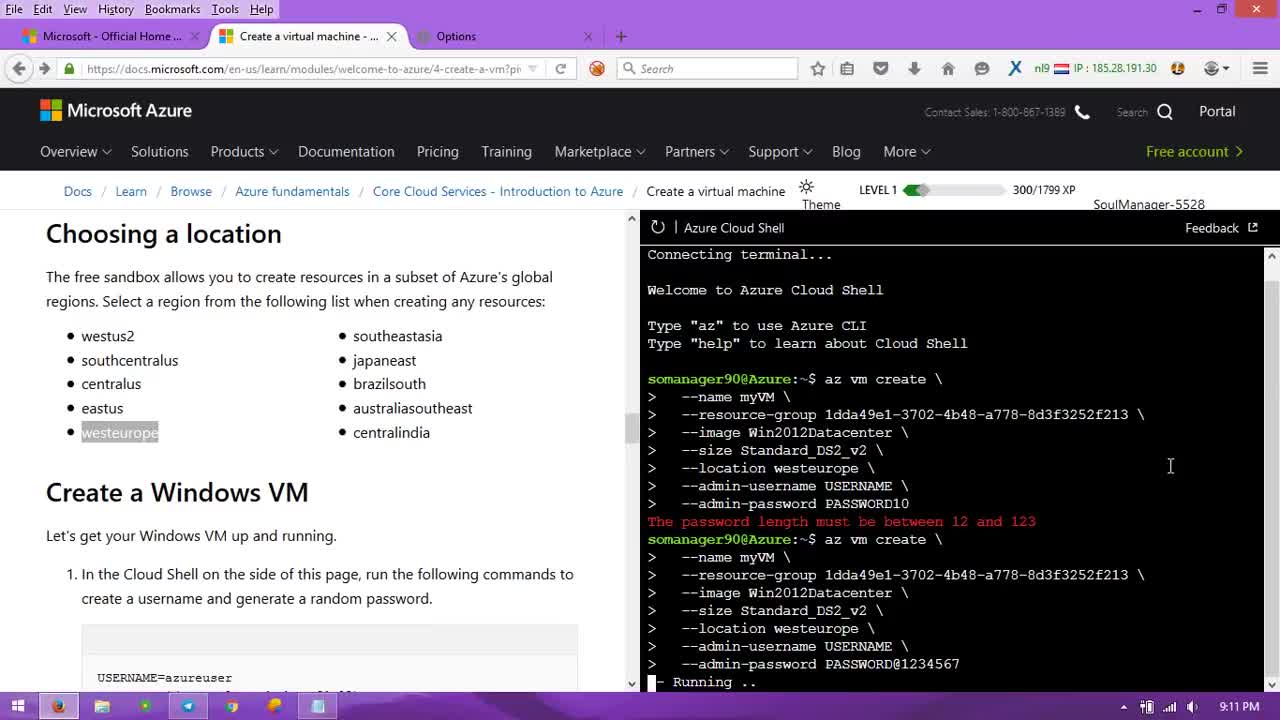Image resolution: width=1280 pixels, height=720 pixels.
Task: Open a new browser tab
Action: [x=621, y=36]
